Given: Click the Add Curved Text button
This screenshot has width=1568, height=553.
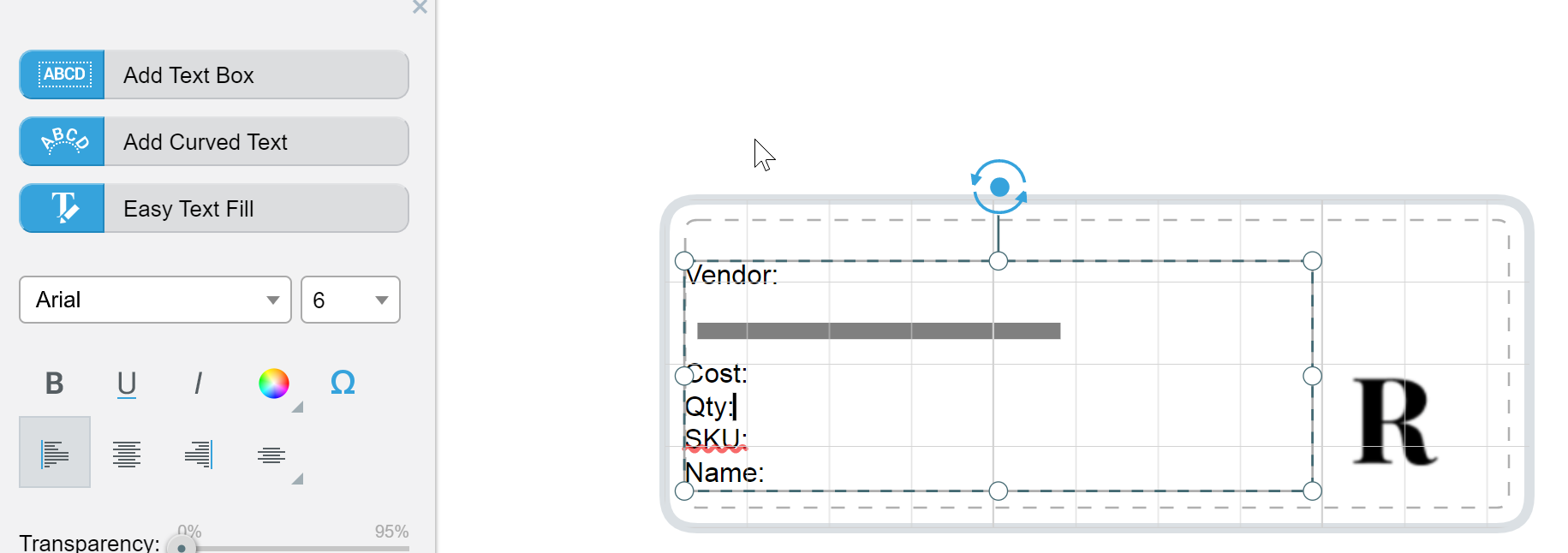Looking at the screenshot, I should (x=255, y=141).
